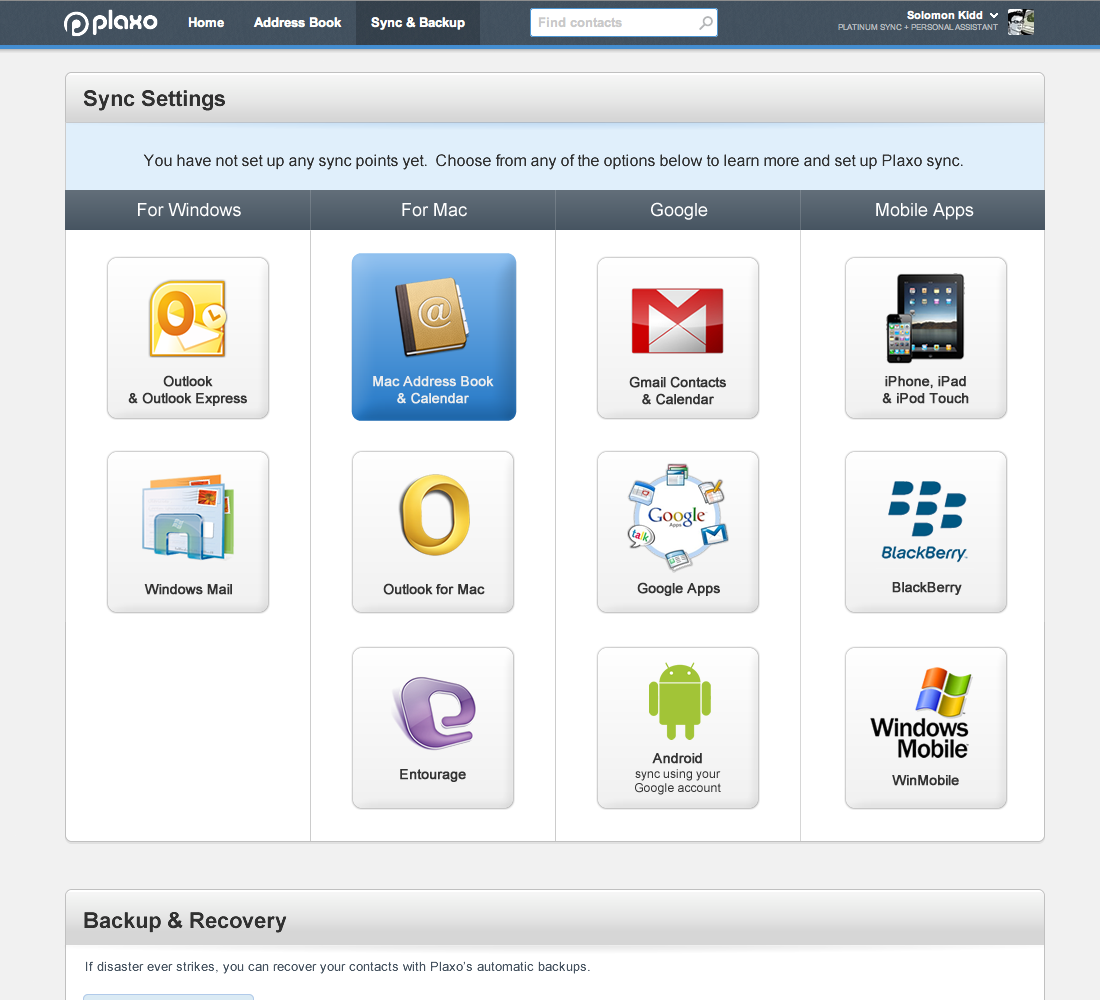Open the Entourage sync tile
The height and width of the screenshot is (1000, 1100).
coord(433,728)
